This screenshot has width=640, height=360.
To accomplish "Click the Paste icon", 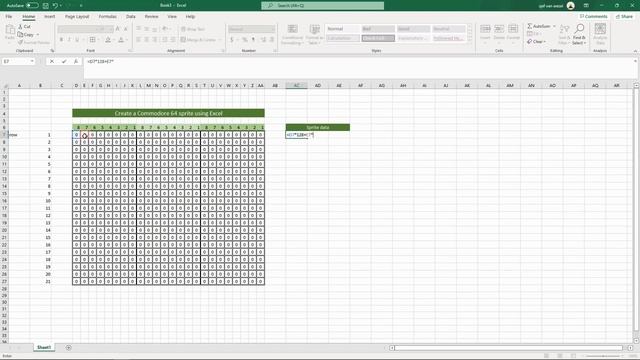I will tap(10, 30).
